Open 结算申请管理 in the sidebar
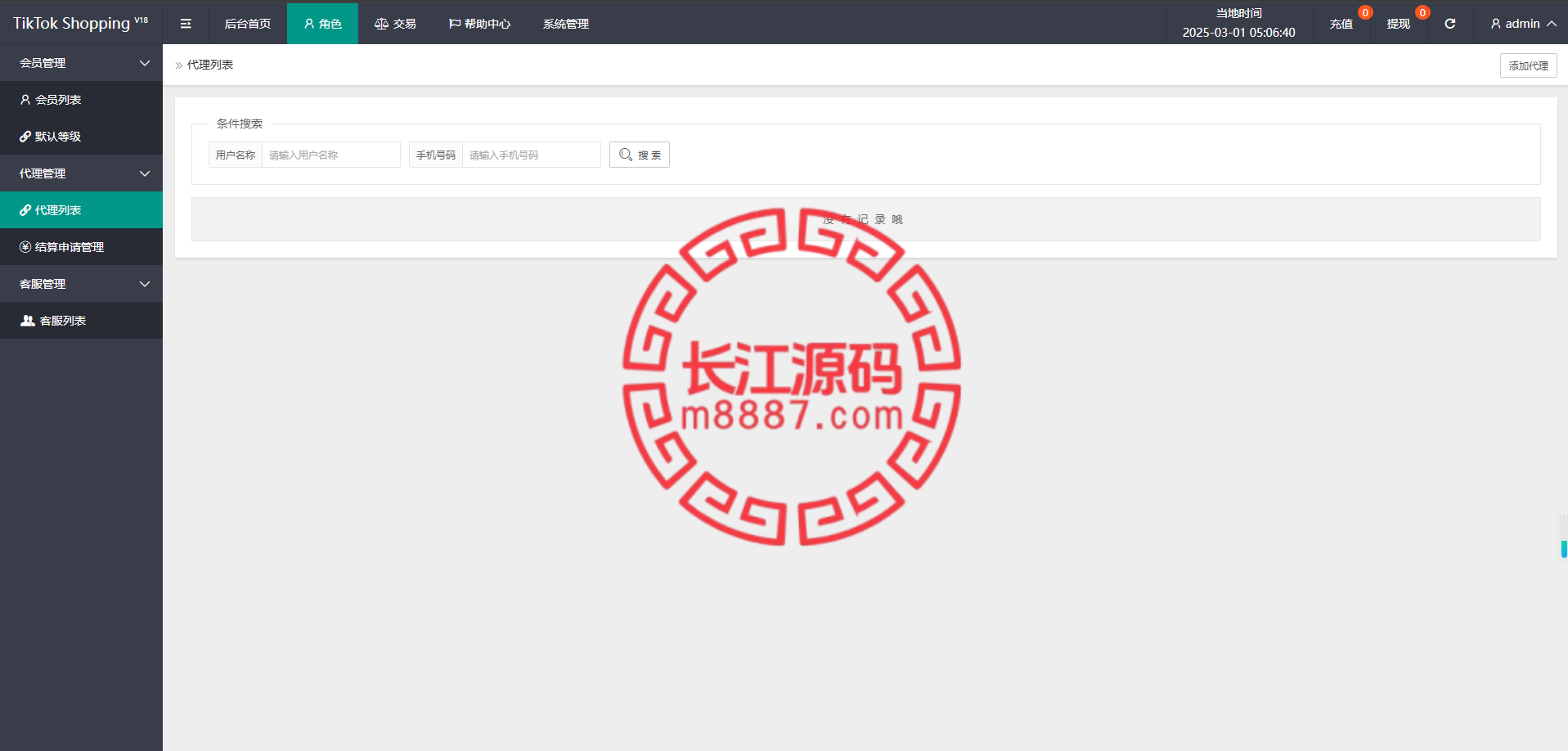This screenshot has height=751, width=1568. (81, 247)
